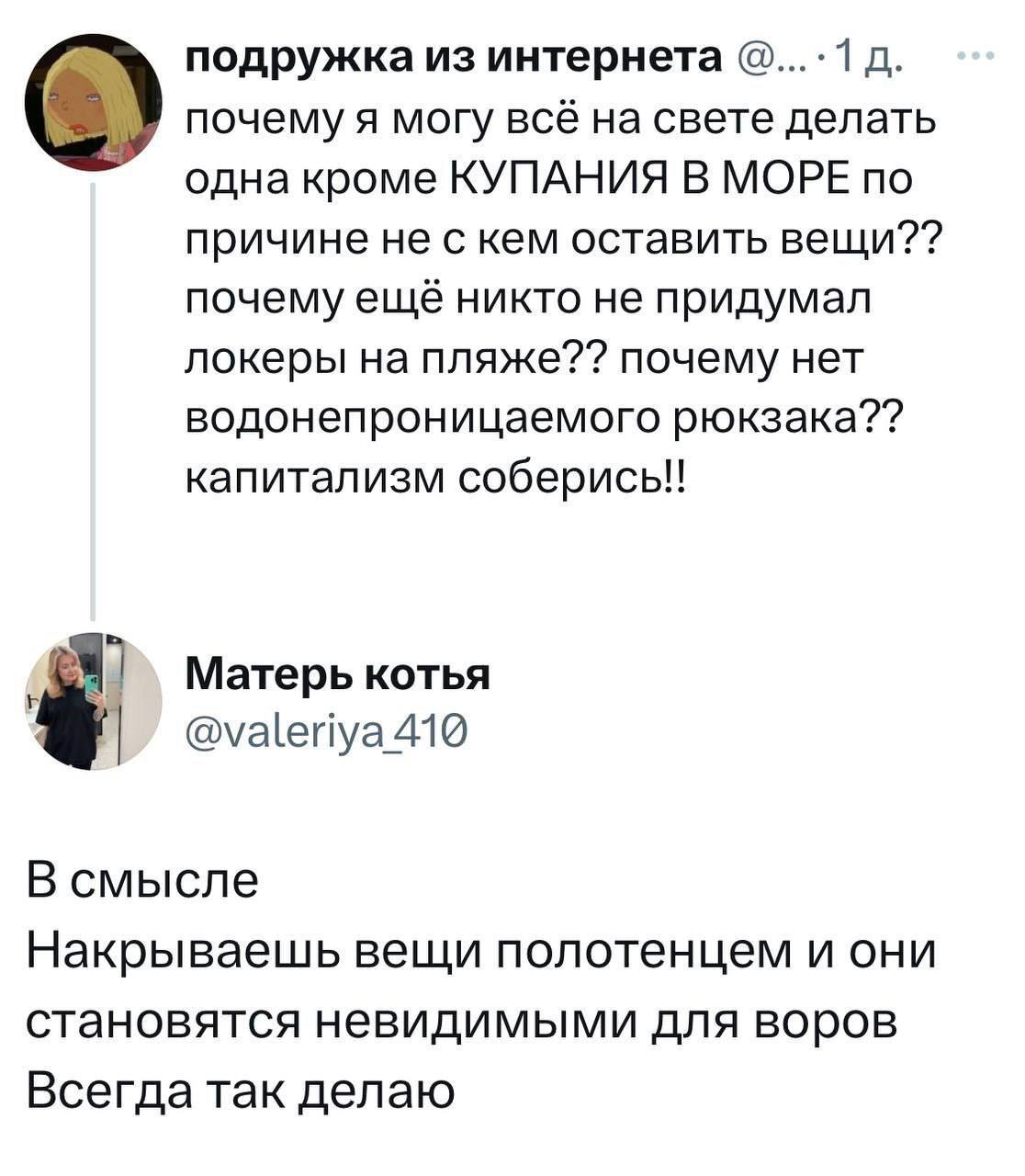Click the line "почему я могу всё на свете делать"
1025x1176 pixels.
coord(560,119)
